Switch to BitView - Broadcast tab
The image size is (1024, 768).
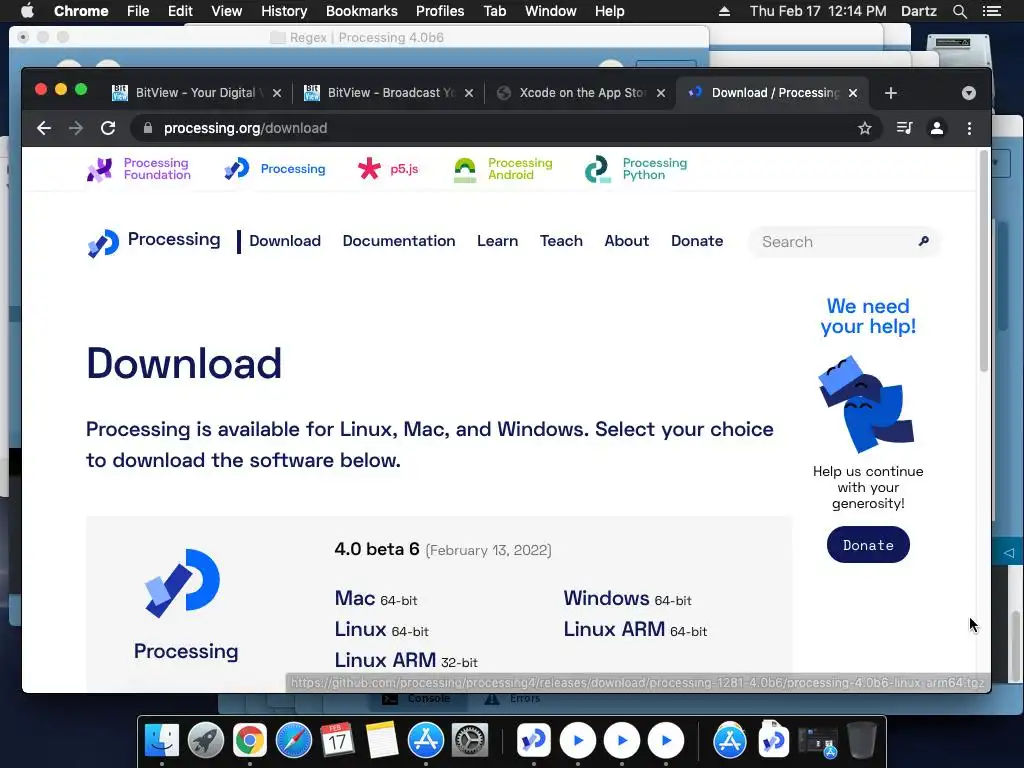tap(389, 93)
